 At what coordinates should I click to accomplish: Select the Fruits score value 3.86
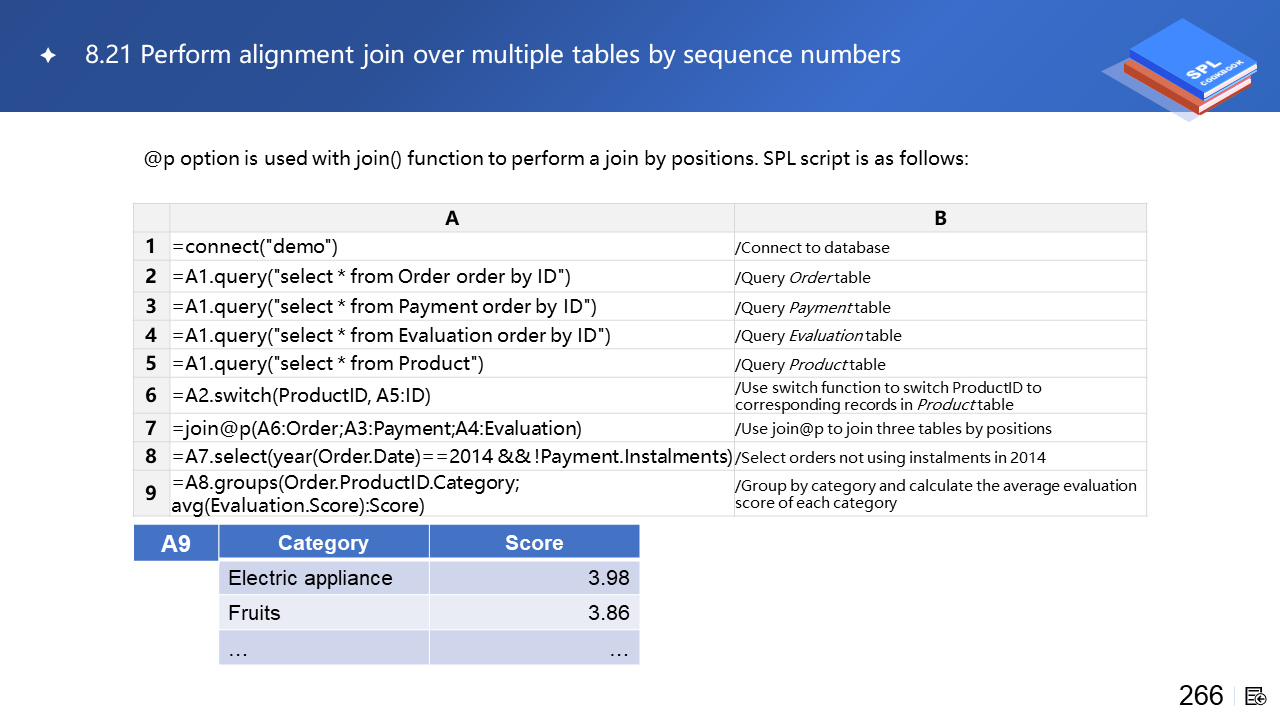coord(608,613)
